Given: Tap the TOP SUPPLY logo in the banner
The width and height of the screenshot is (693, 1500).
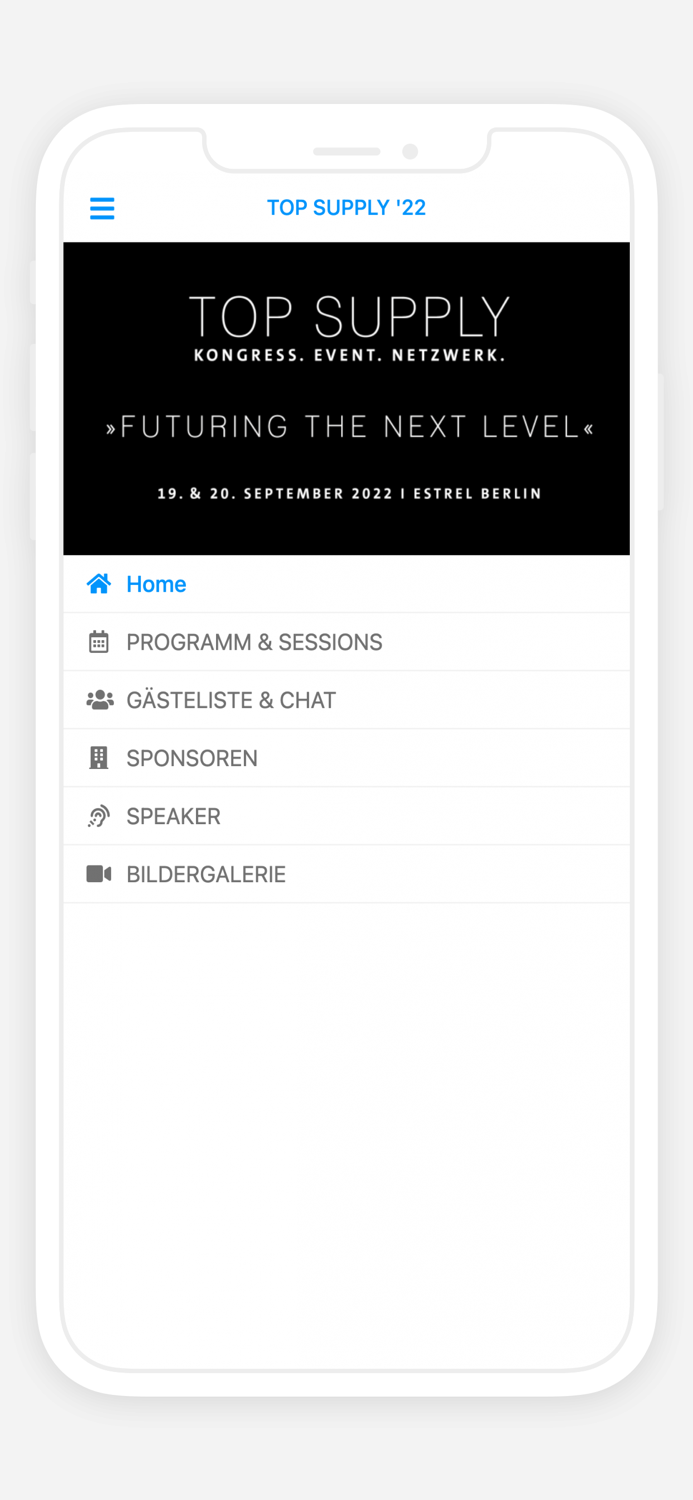Looking at the screenshot, I should point(348,318).
